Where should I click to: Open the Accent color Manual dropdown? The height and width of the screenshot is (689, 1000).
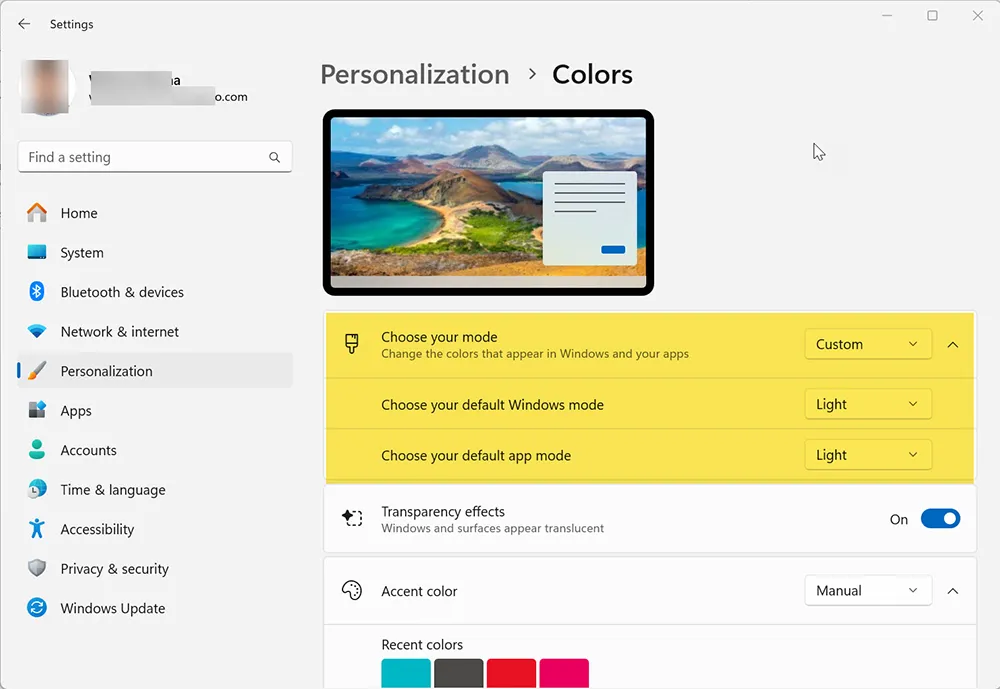pyautogui.click(x=867, y=590)
